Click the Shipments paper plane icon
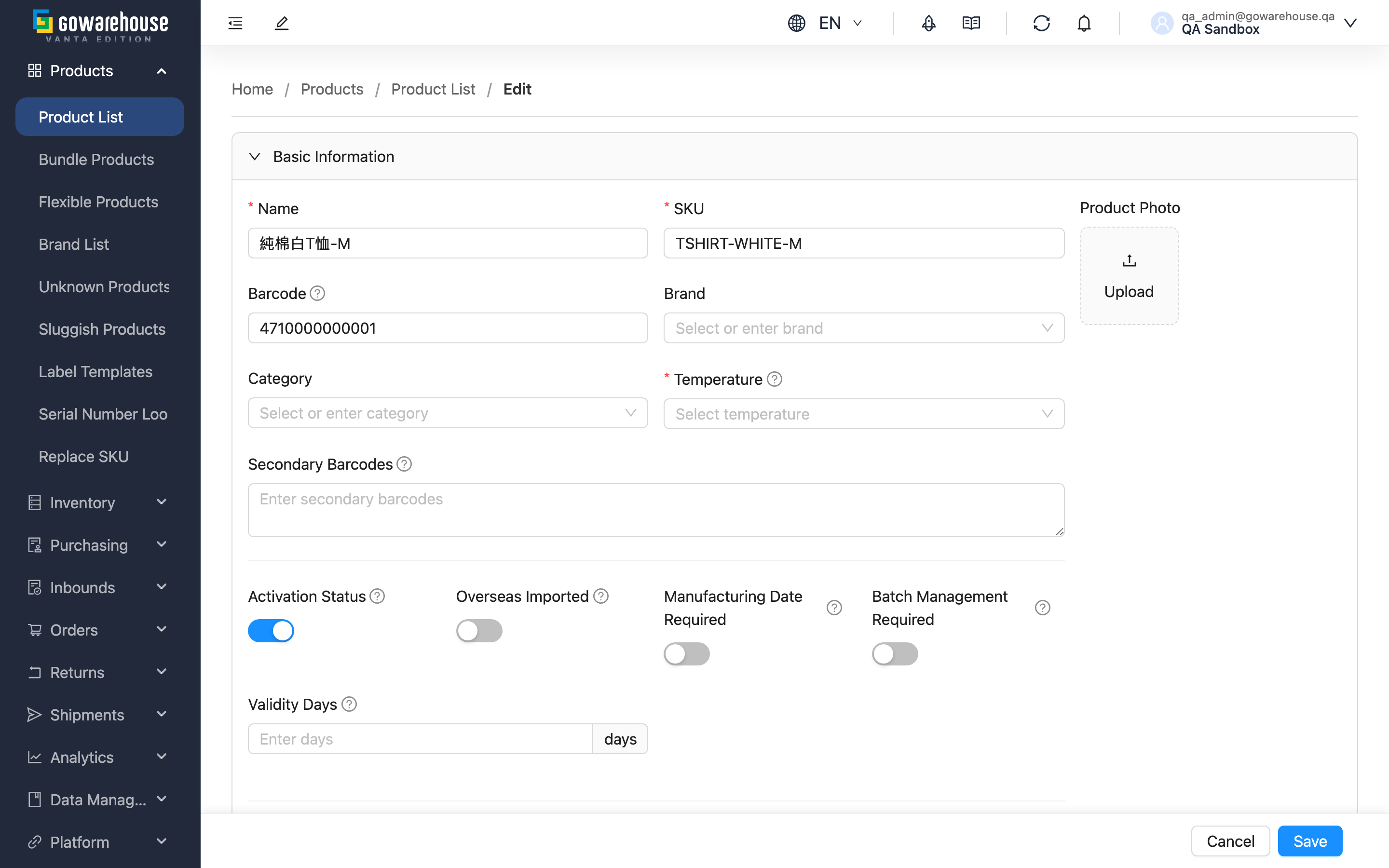The width and height of the screenshot is (1389, 868). click(34, 715)
